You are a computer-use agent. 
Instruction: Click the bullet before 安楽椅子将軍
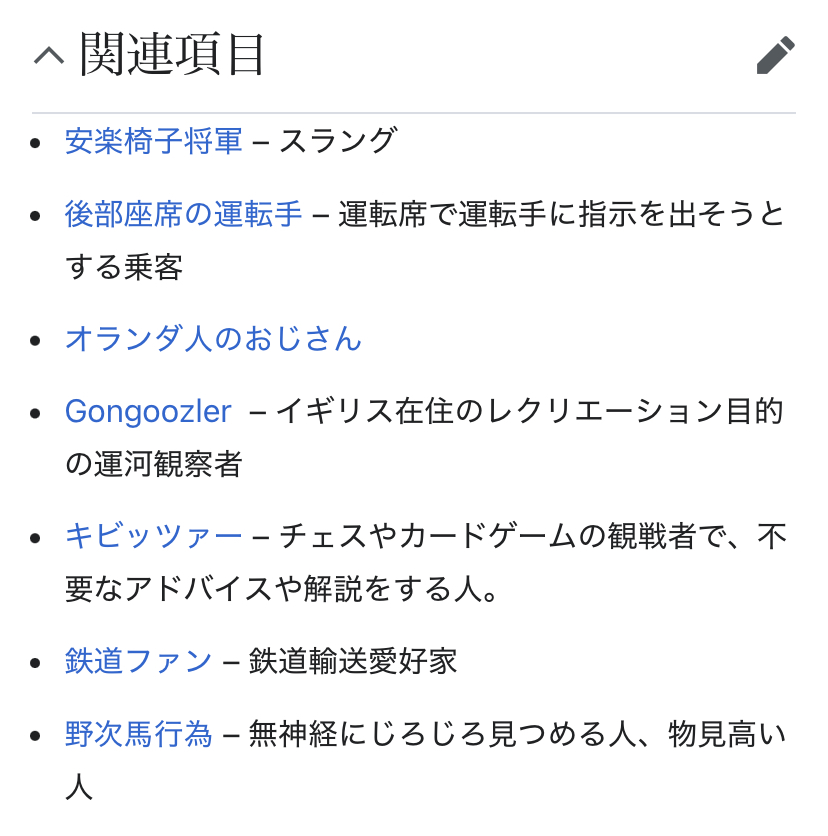pos(36,142)
